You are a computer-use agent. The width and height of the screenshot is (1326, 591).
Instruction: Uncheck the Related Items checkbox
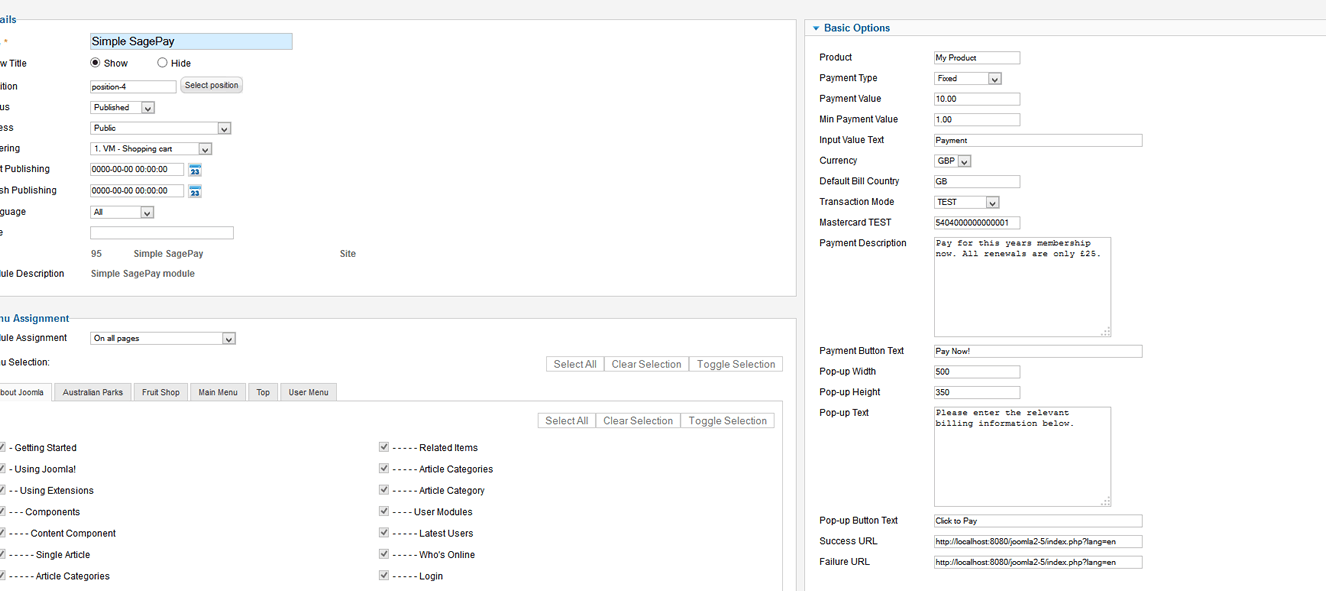coord(384,447)
